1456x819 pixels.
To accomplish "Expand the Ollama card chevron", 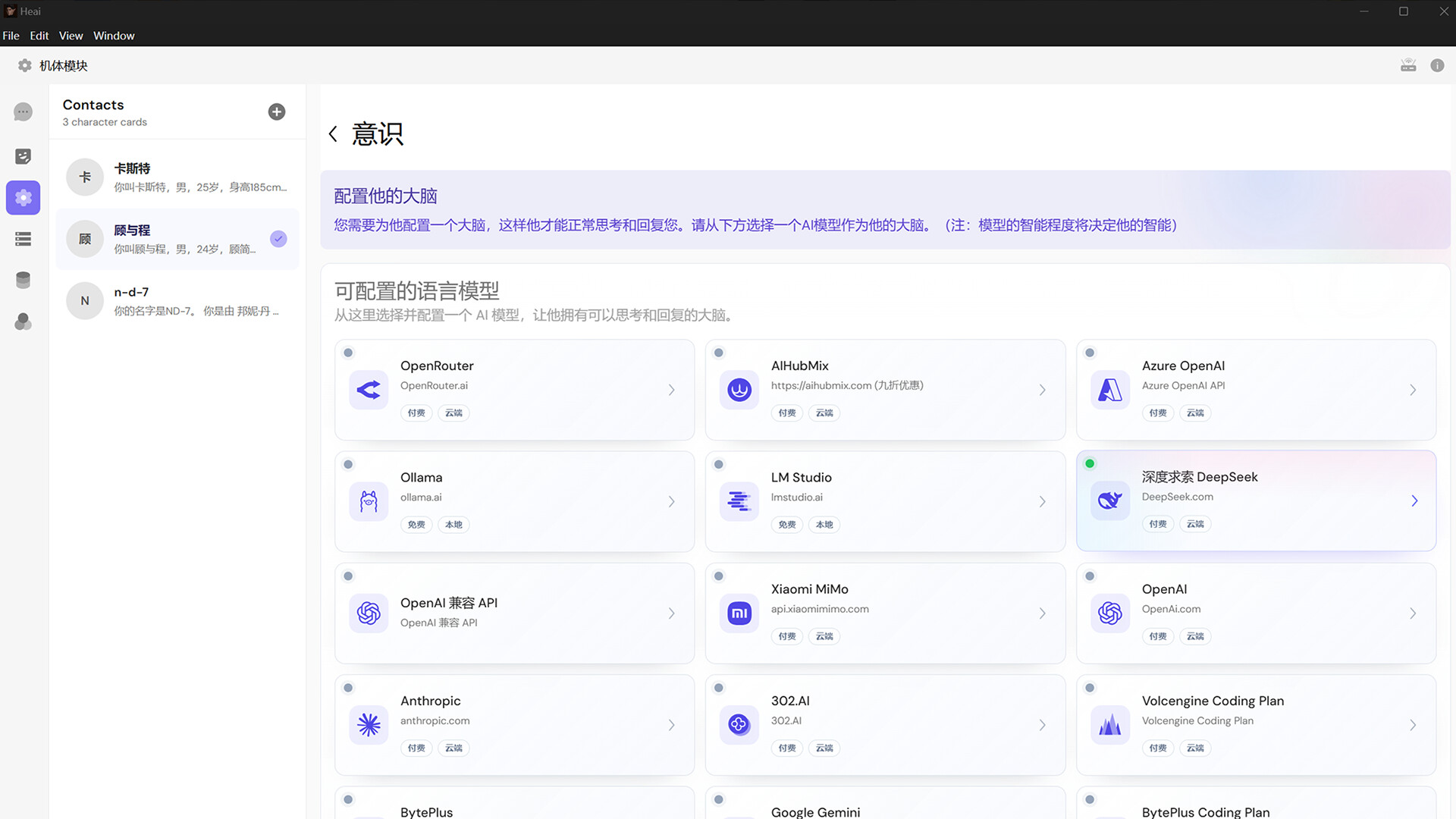I will click(672, 501).
